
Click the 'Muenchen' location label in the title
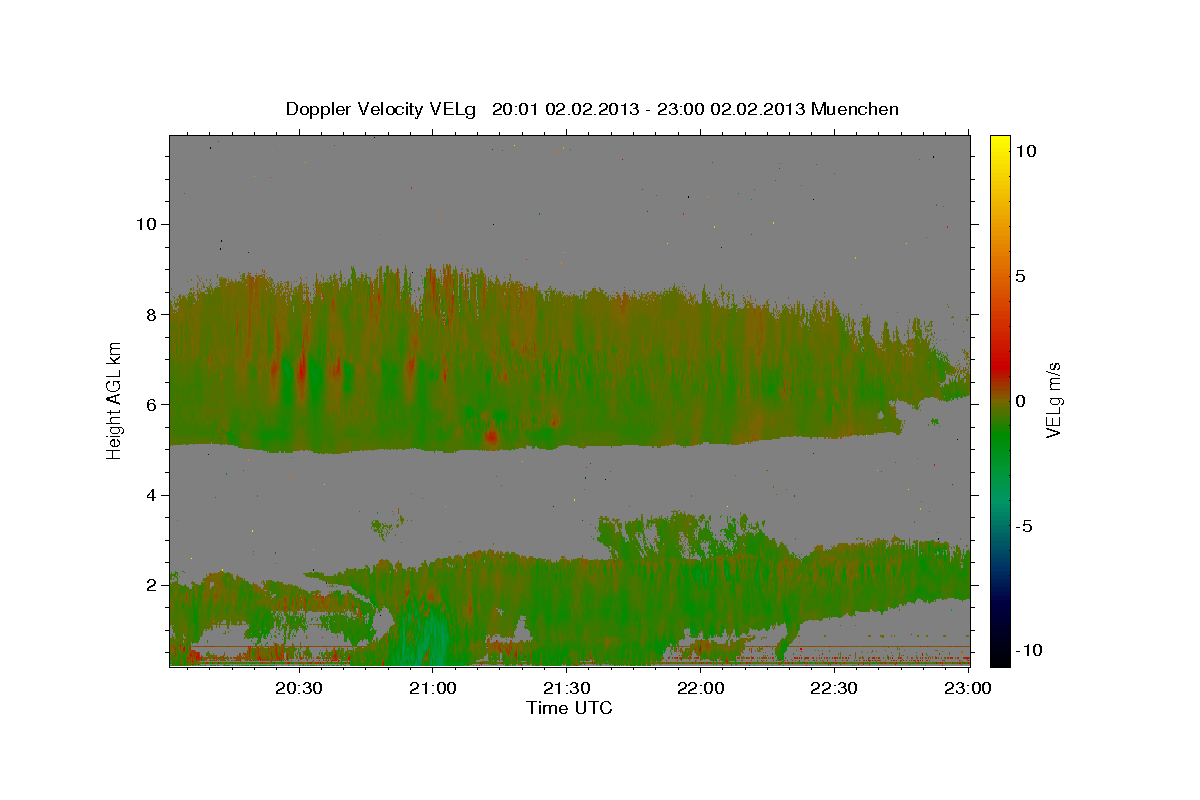point(855,109)
